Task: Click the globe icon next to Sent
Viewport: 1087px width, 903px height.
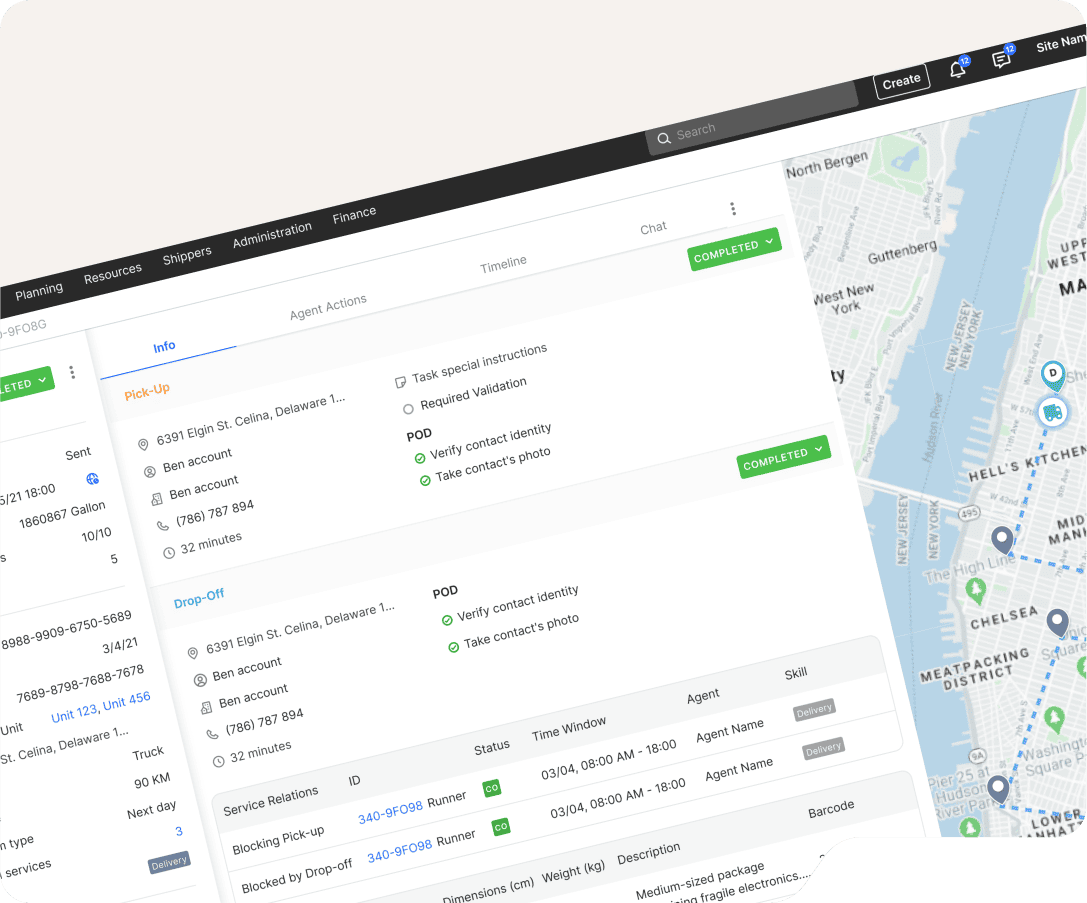Action: pos(93,478)
